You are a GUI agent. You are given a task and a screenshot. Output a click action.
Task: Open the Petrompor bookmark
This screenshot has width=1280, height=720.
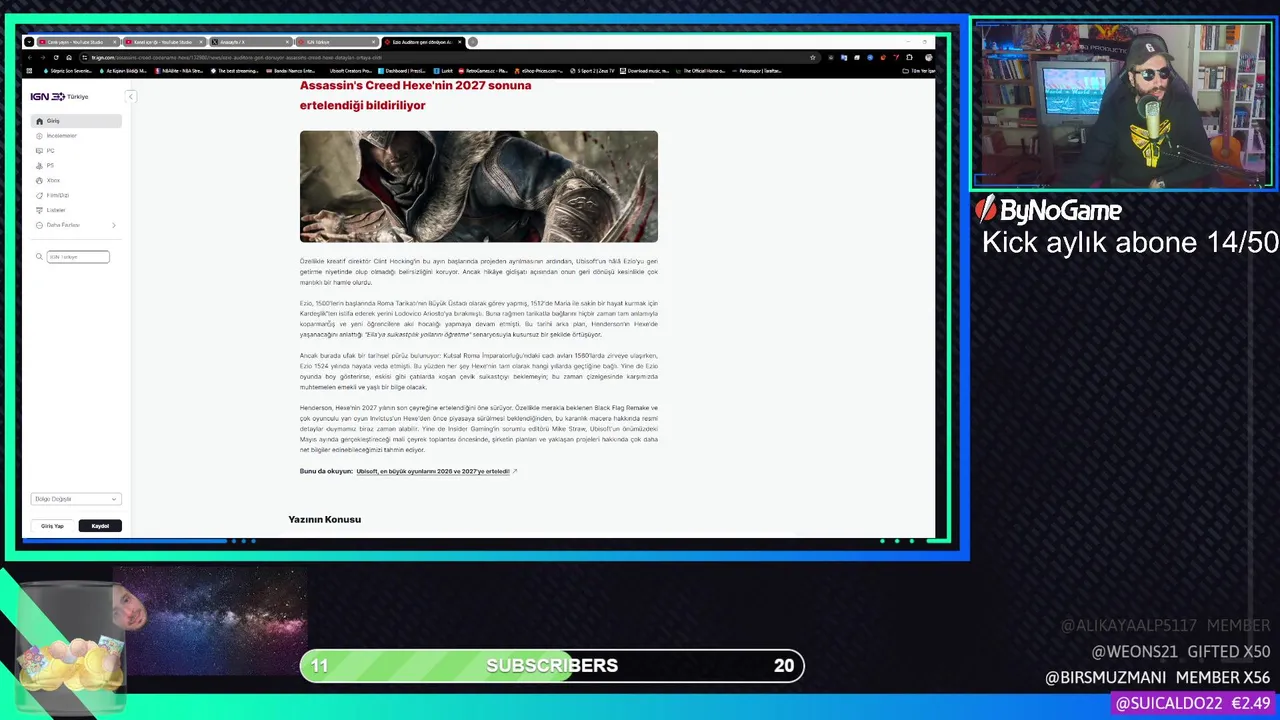tap(757, 71)
